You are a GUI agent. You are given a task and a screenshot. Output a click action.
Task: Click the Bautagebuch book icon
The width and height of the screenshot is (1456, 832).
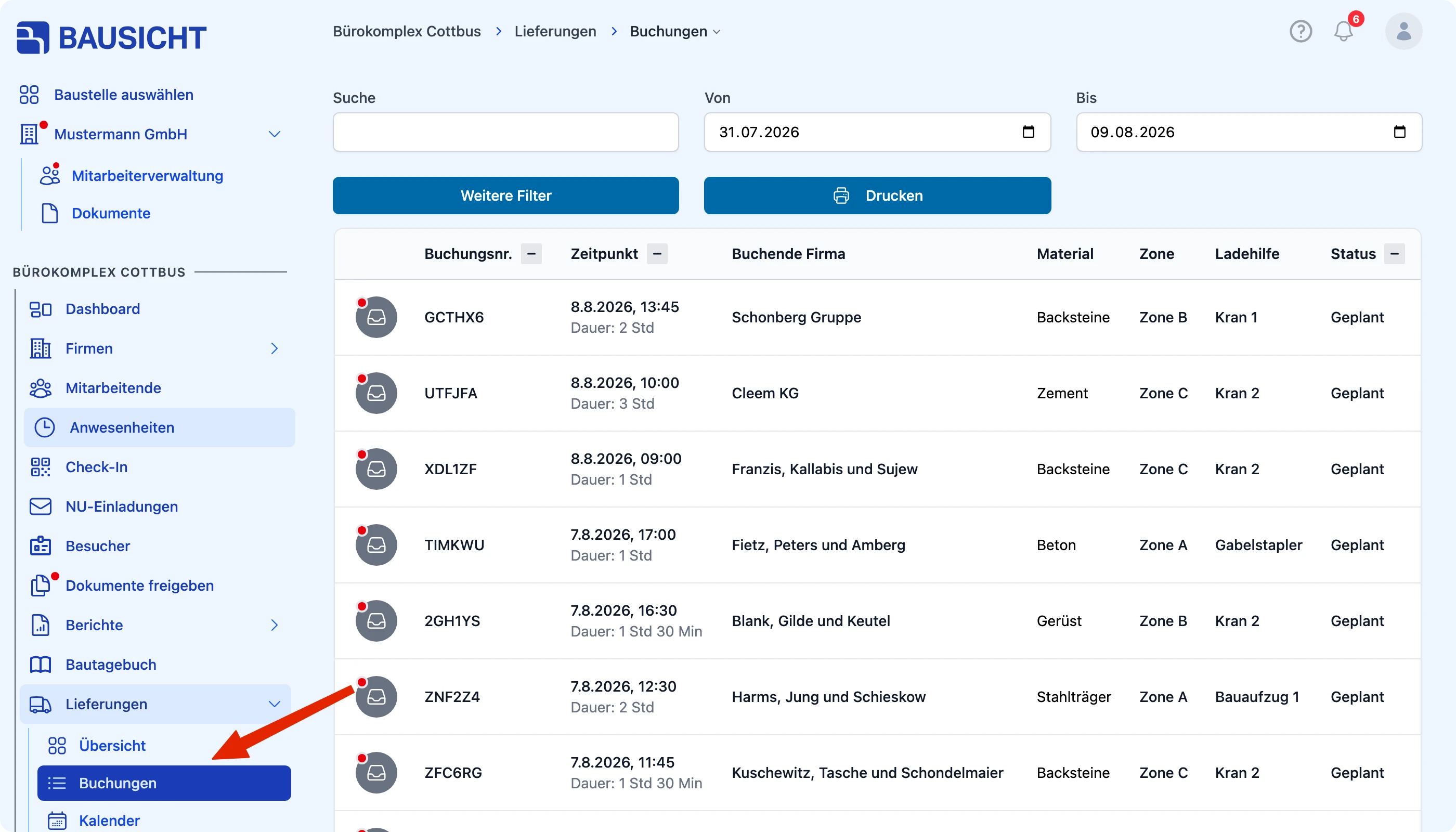pos(41,664)
